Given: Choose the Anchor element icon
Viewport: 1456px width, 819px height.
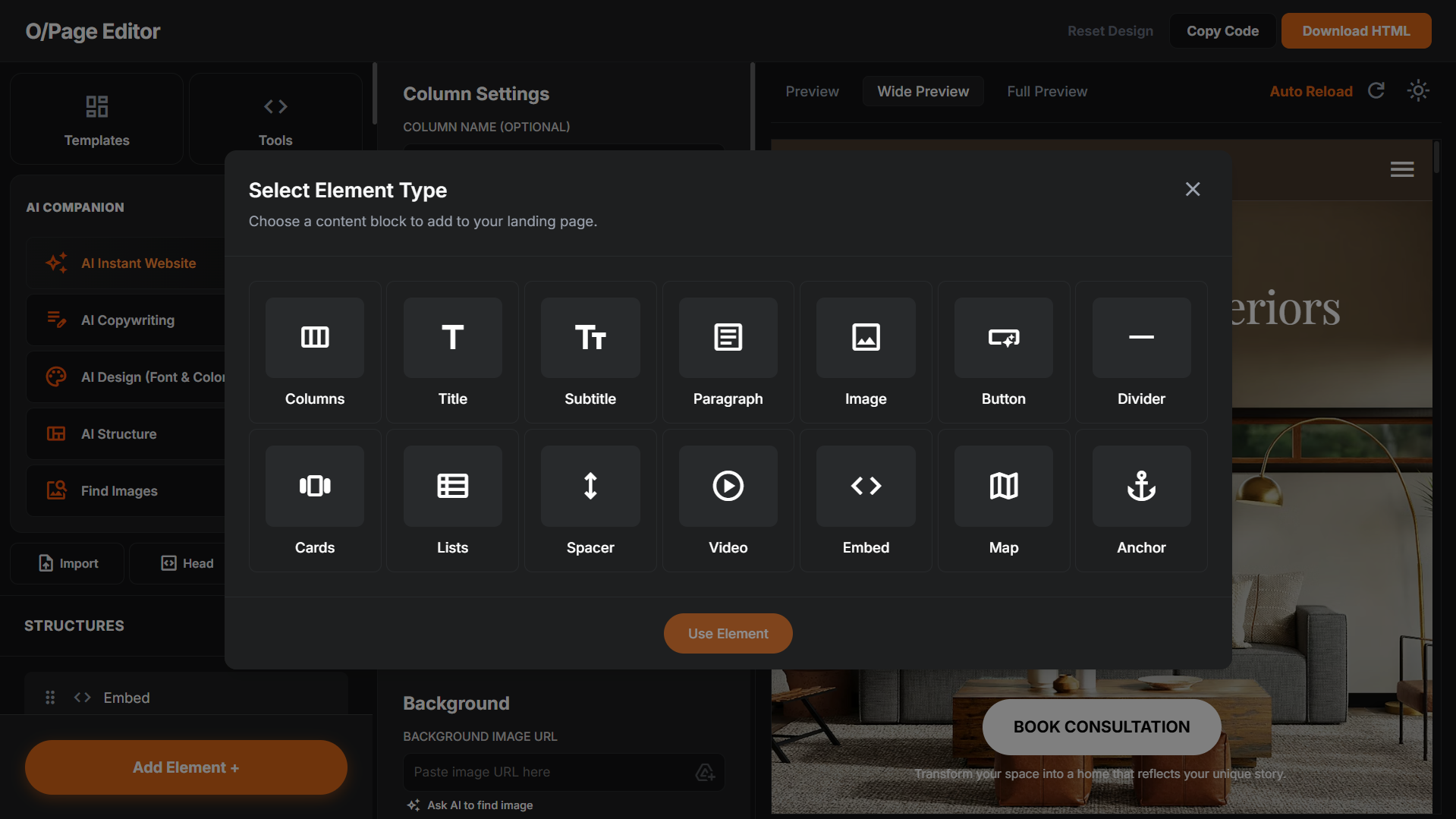Looking at the screenshot, I should [x=1140, y=486].
